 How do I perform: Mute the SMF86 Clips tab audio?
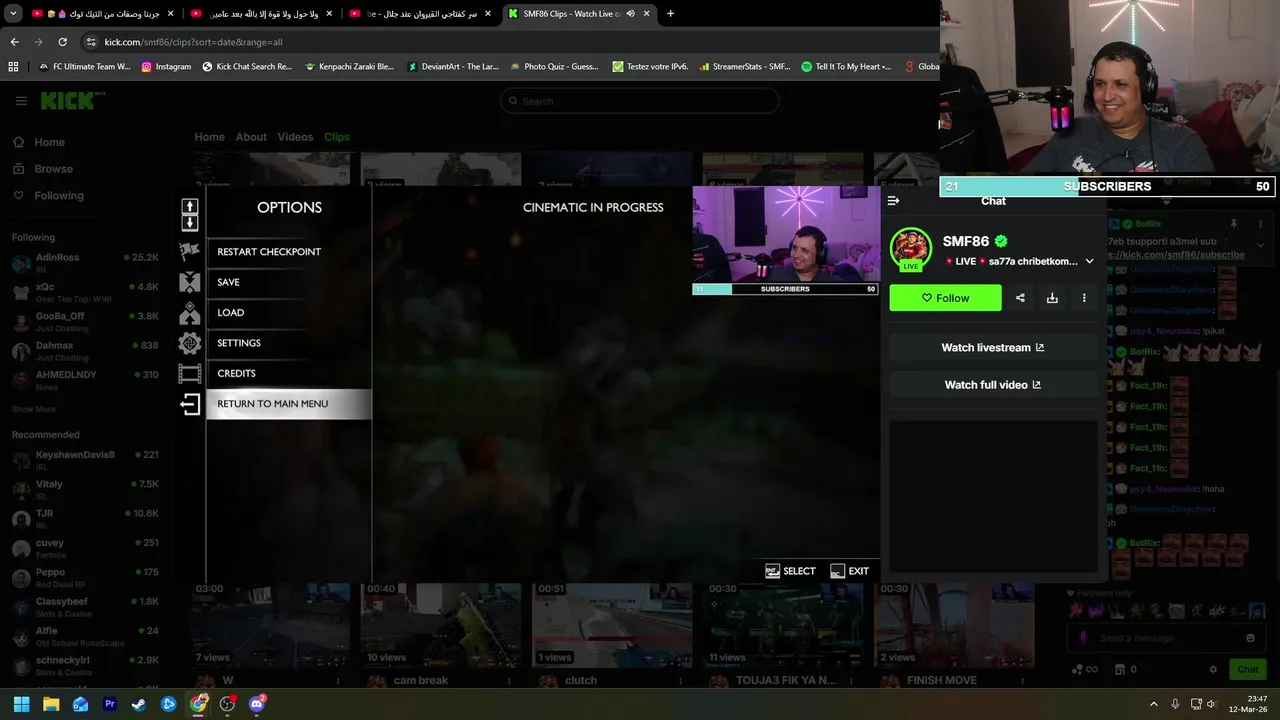630,14
